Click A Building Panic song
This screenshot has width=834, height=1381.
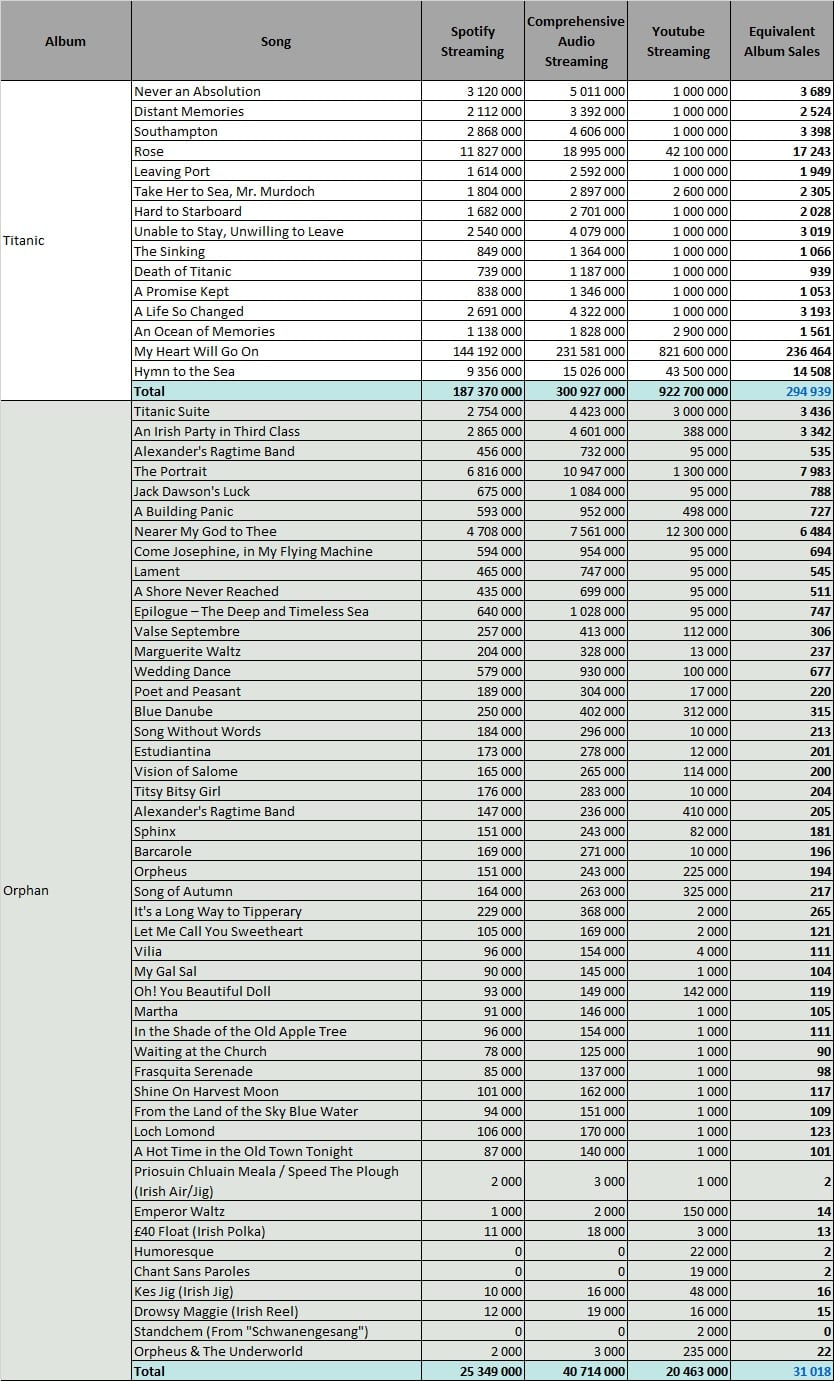184,511
